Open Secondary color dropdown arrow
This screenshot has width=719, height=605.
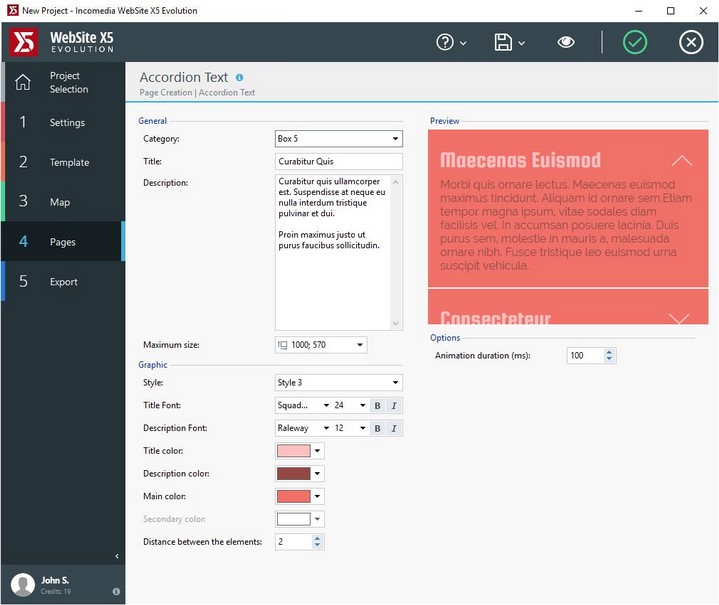[317, 519]
